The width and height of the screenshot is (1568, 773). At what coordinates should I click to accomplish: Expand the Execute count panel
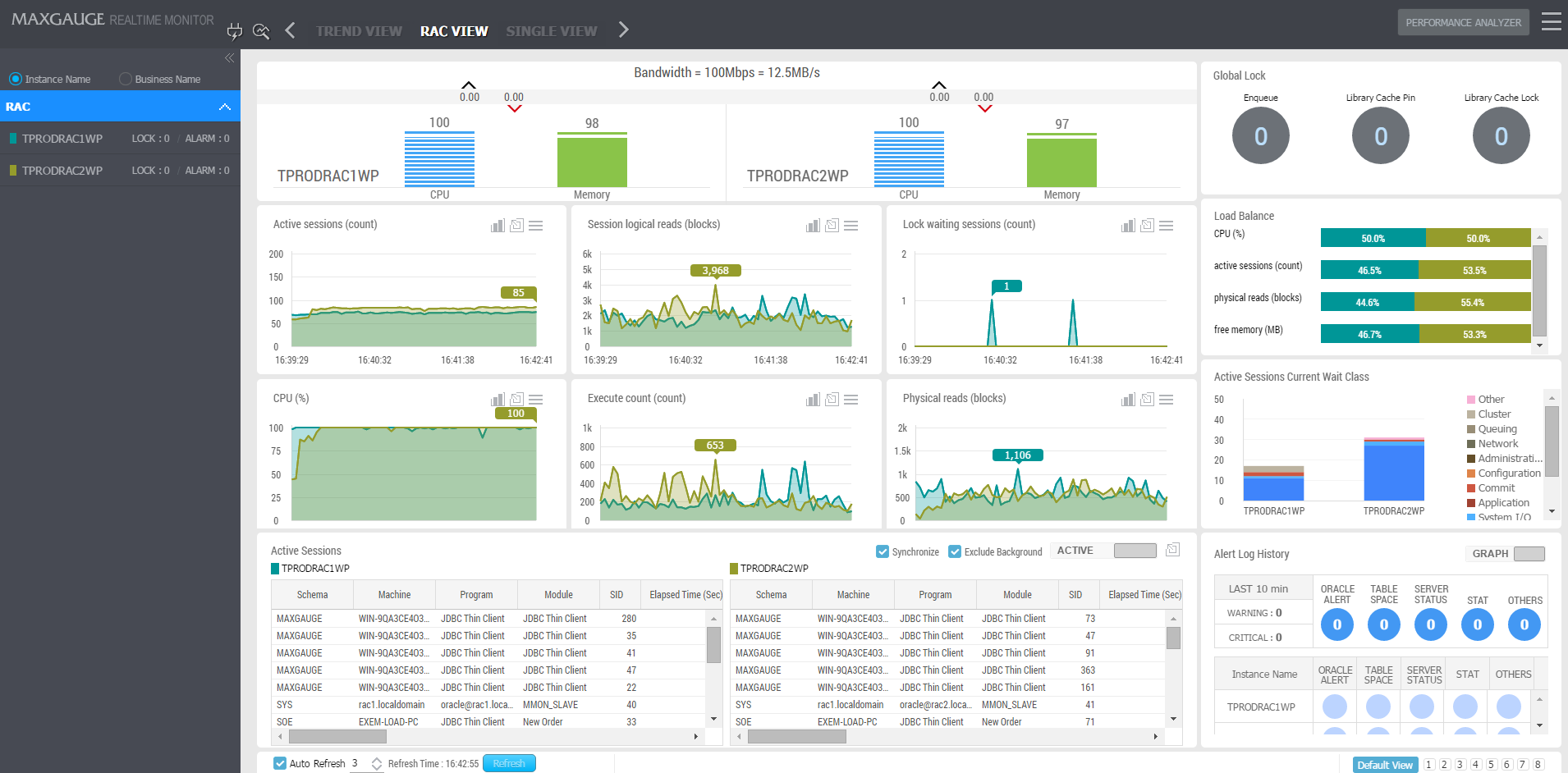(832, 399)
